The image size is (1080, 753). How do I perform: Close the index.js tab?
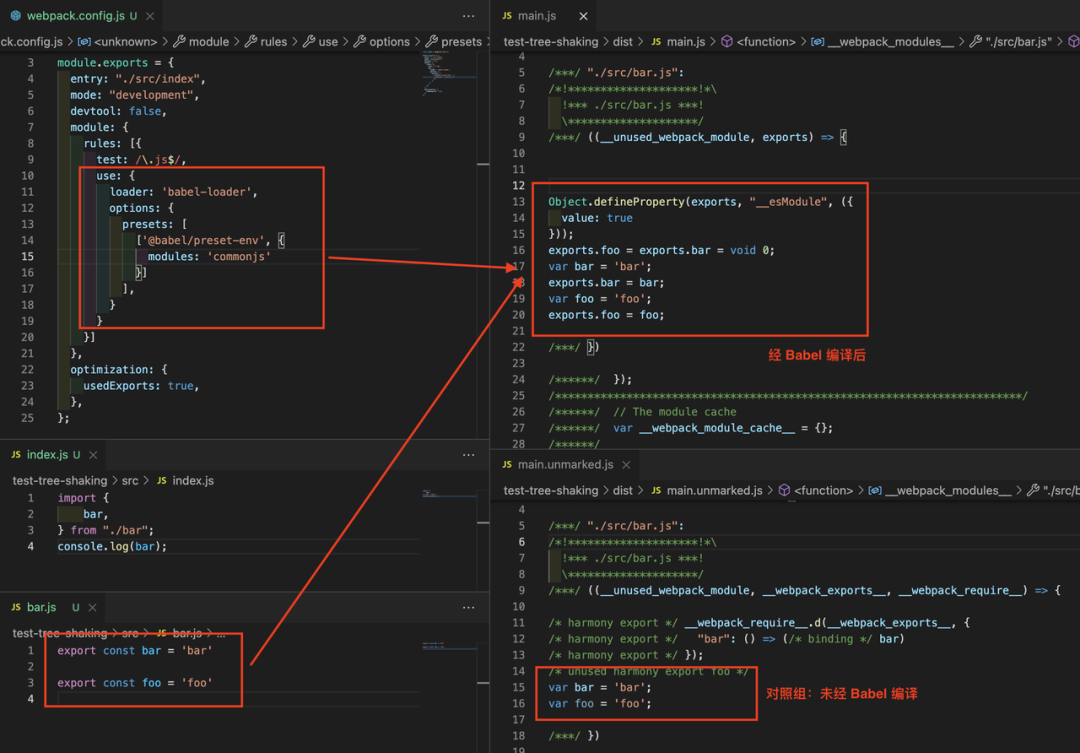(x=93, y=455)
